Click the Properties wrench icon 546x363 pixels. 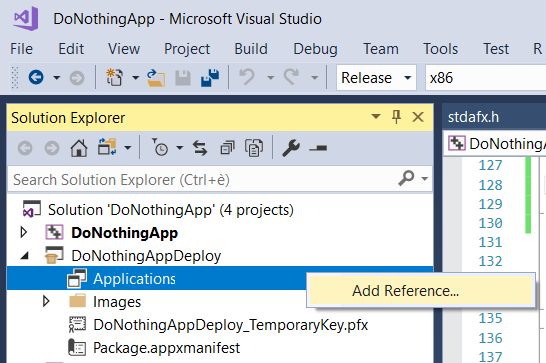(x=291, y=148)
